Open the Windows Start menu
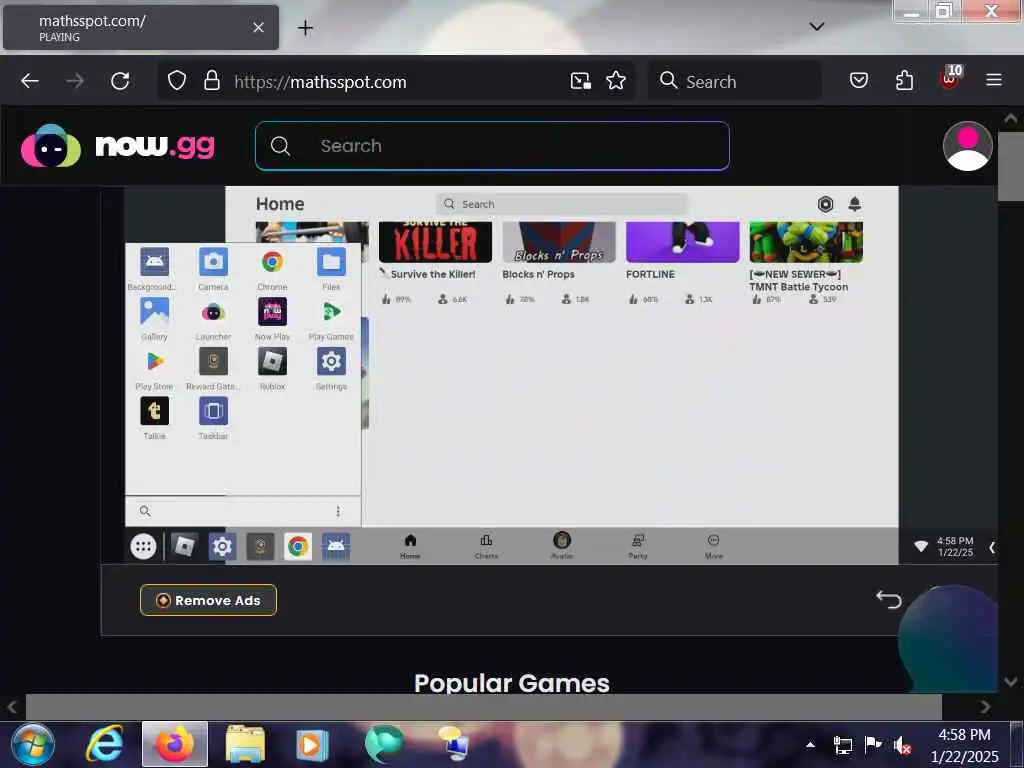 (33, 745)
